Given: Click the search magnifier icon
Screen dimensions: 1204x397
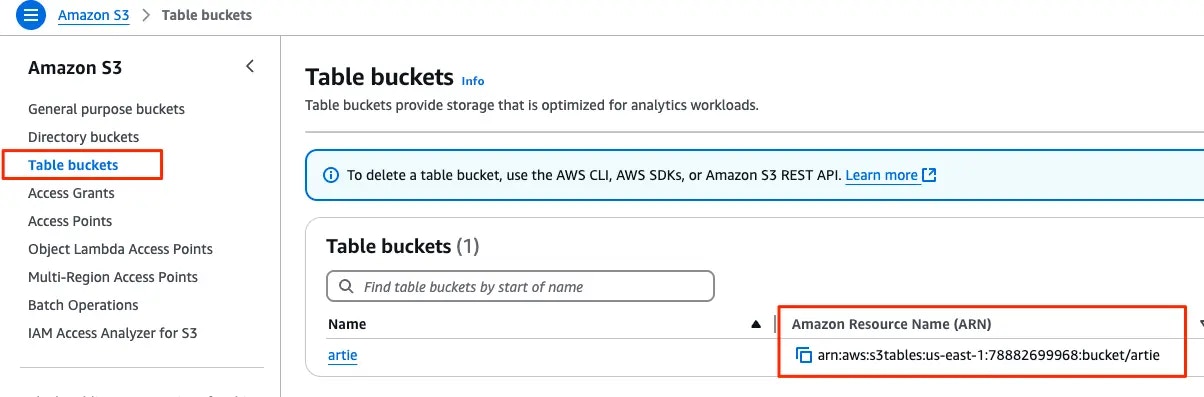Looking at the screenshot, I should pyautogui.click(x=346, y=286).
